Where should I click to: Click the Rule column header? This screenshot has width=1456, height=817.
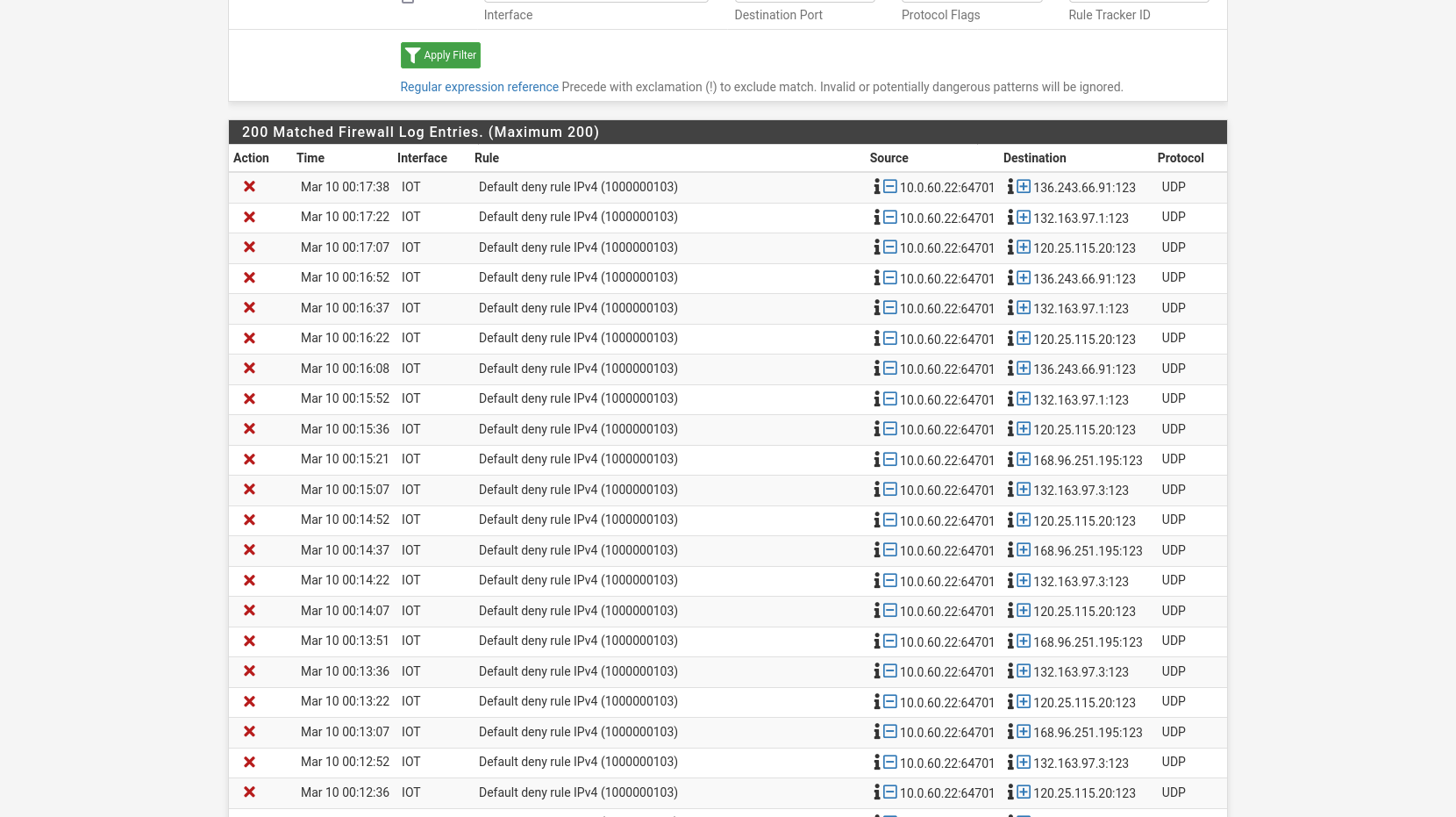[487, 158]
